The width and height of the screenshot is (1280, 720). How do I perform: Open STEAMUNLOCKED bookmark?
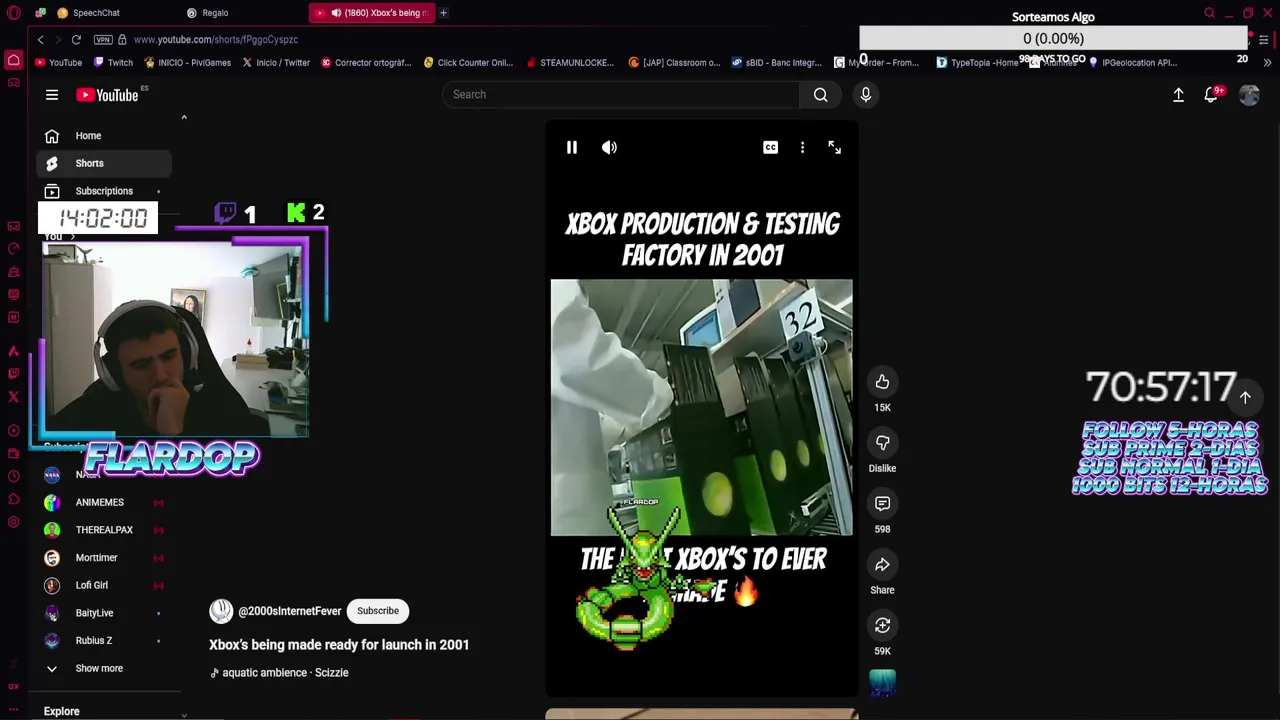[569, 62]
